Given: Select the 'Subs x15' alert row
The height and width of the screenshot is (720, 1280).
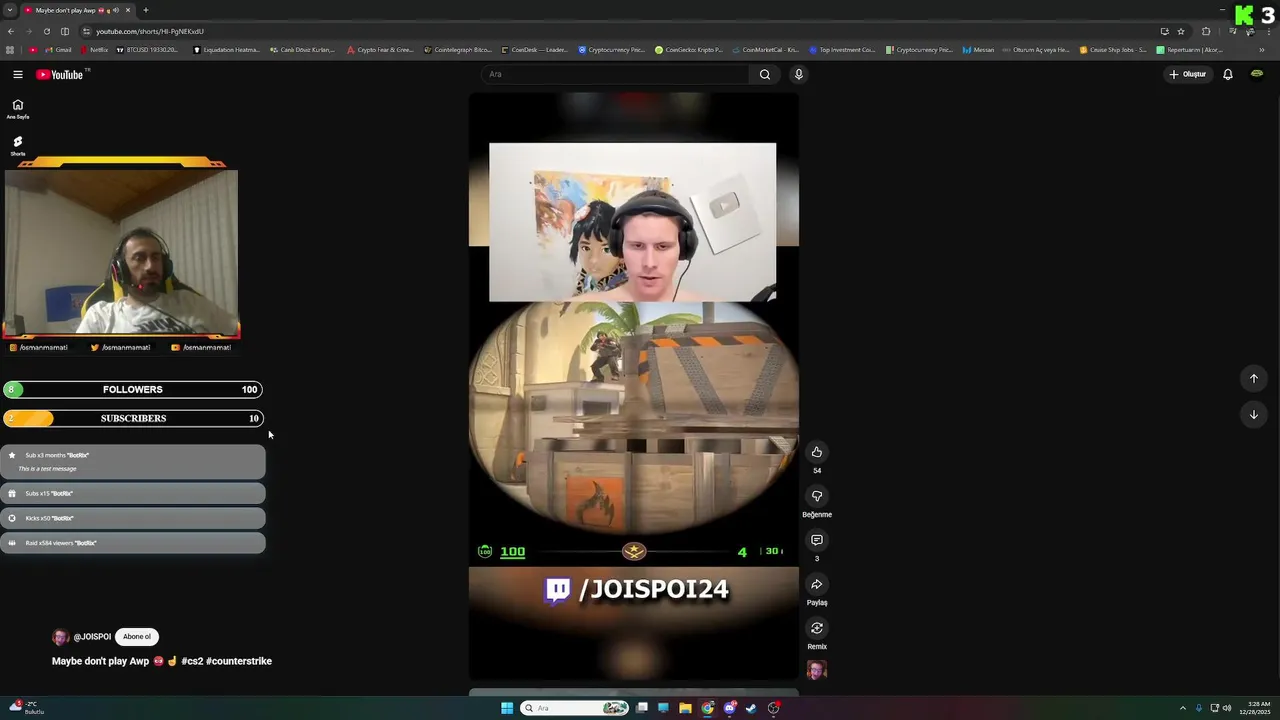Looking at the screenshot, I should pos(133,493).
